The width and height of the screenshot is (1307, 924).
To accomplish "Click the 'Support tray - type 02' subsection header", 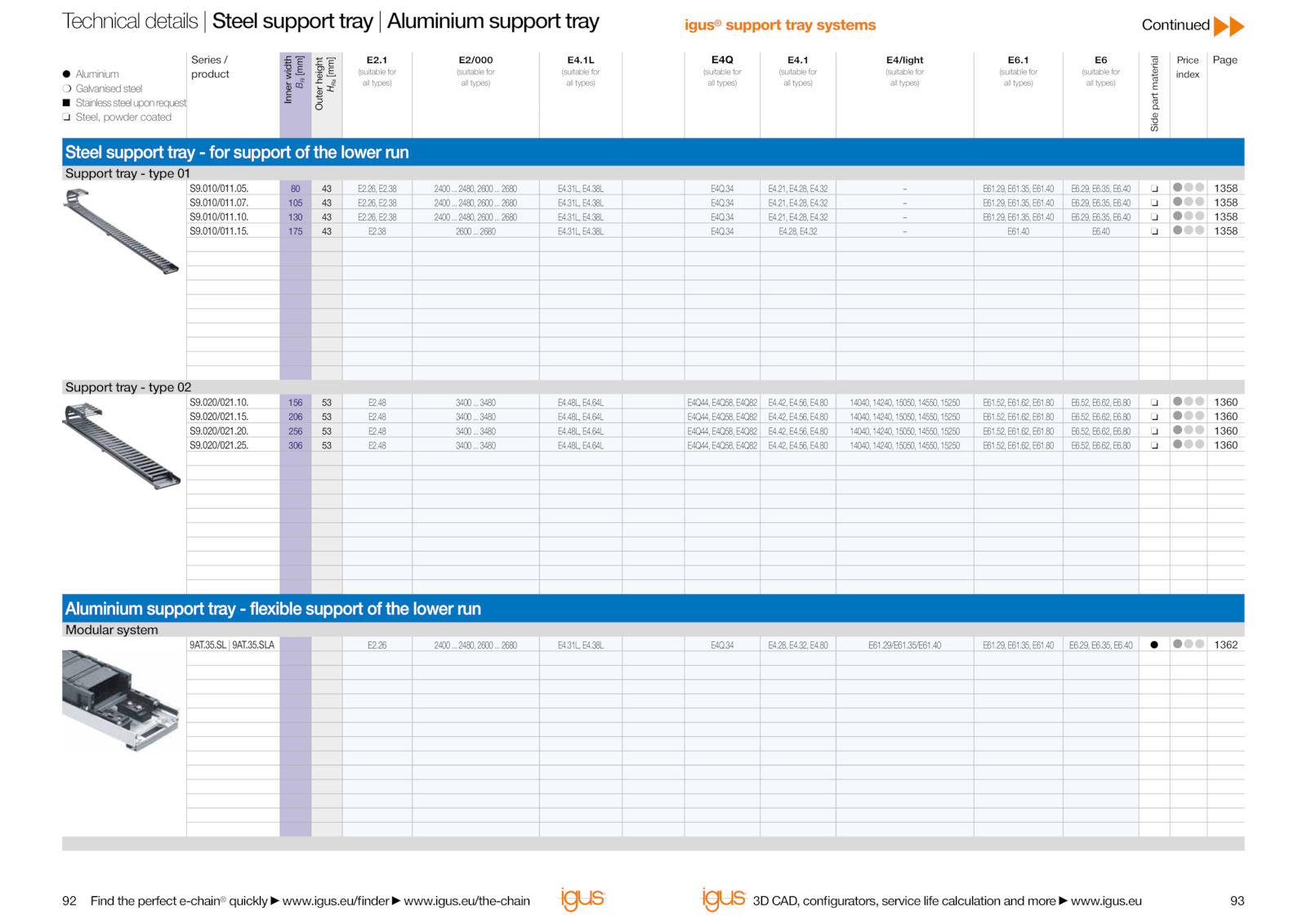I will click(x=653, y=387).
